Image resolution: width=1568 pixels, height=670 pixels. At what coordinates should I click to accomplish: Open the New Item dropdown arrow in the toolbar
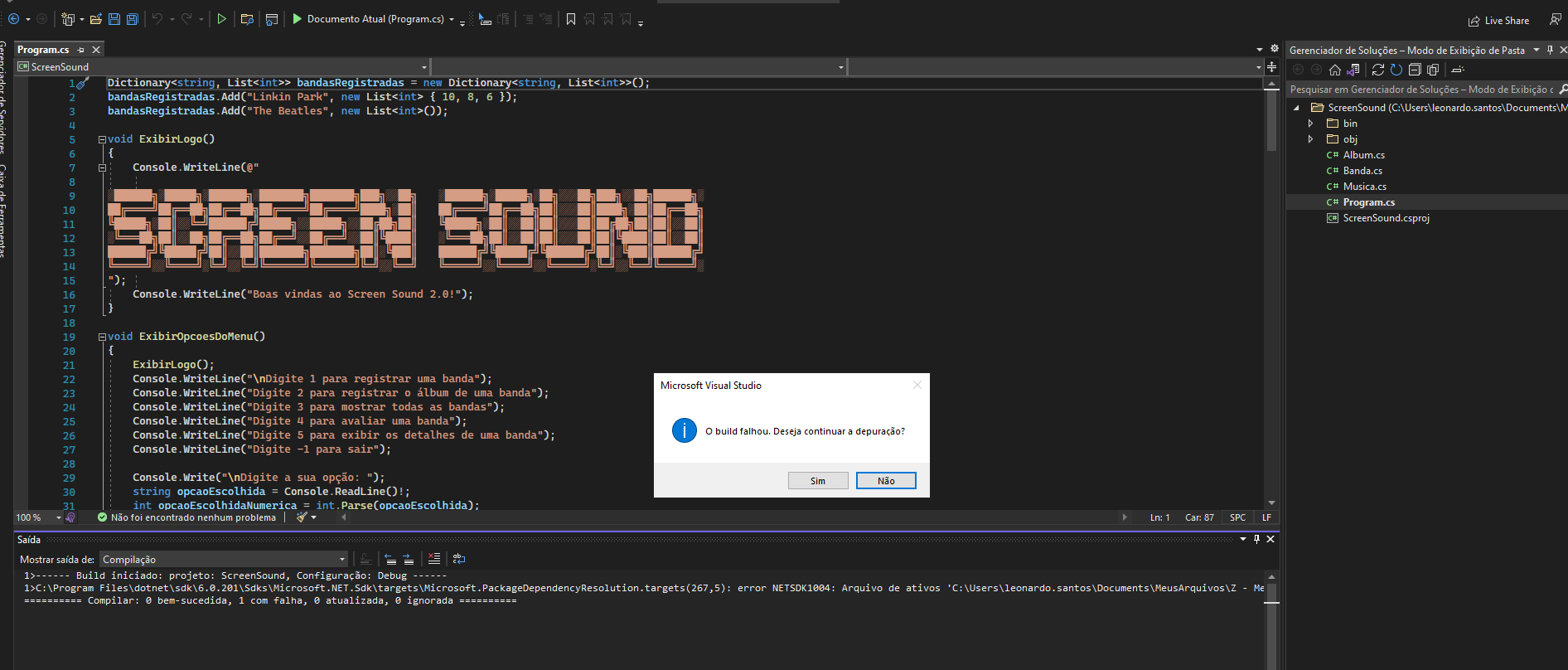(x=82, y=20)
